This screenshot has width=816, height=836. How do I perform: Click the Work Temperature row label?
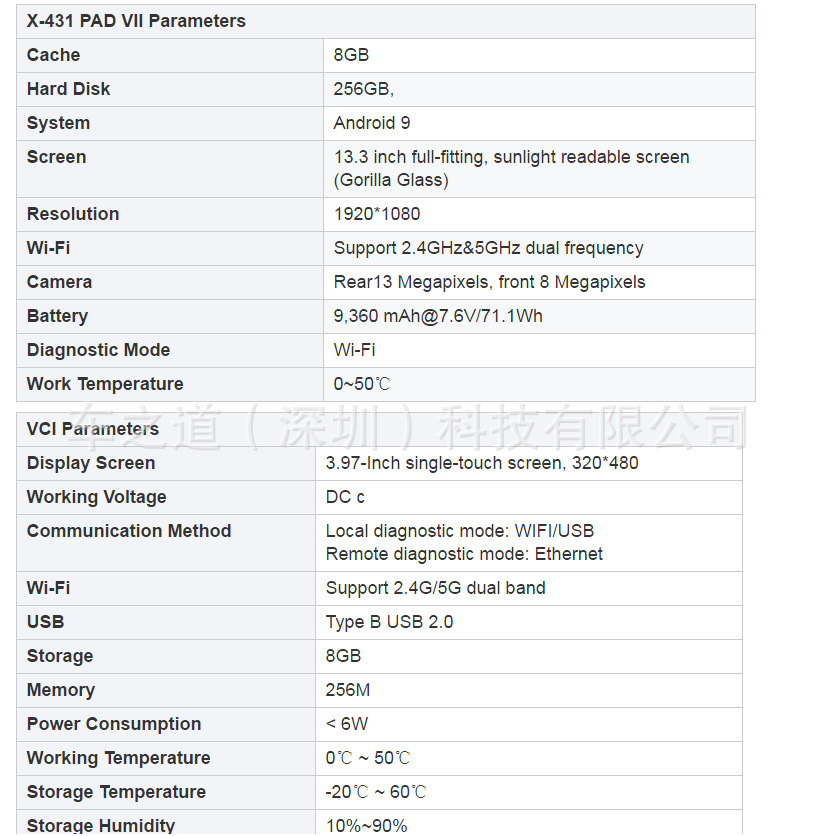(x=105, y=384)
